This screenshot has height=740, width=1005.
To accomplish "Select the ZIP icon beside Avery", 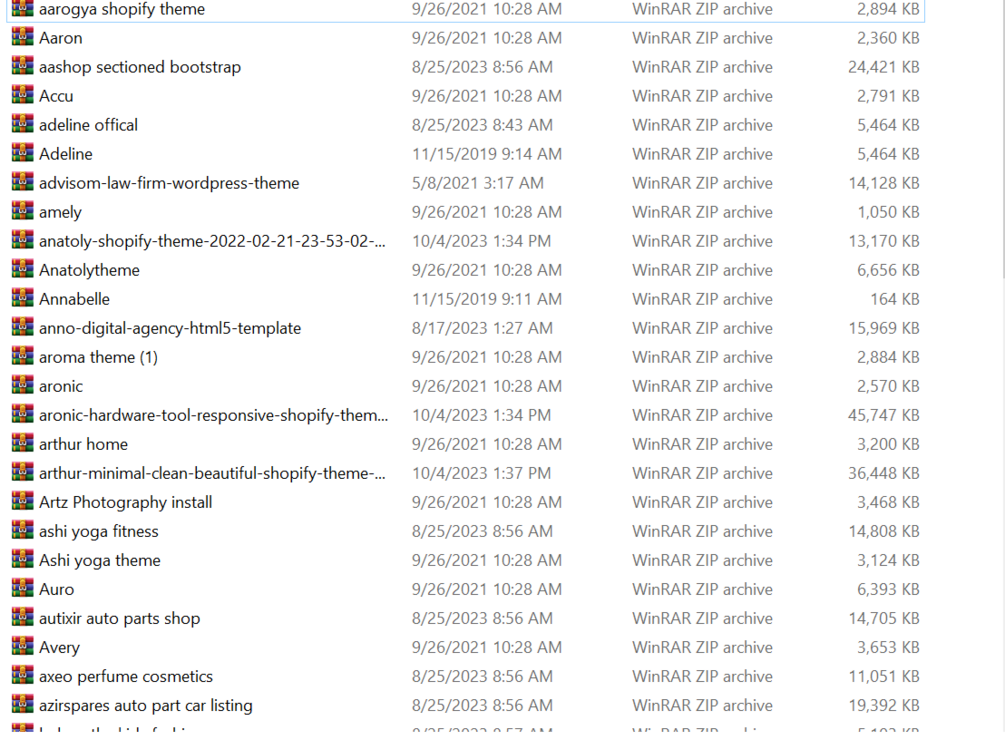I will (x=22, y=646).
